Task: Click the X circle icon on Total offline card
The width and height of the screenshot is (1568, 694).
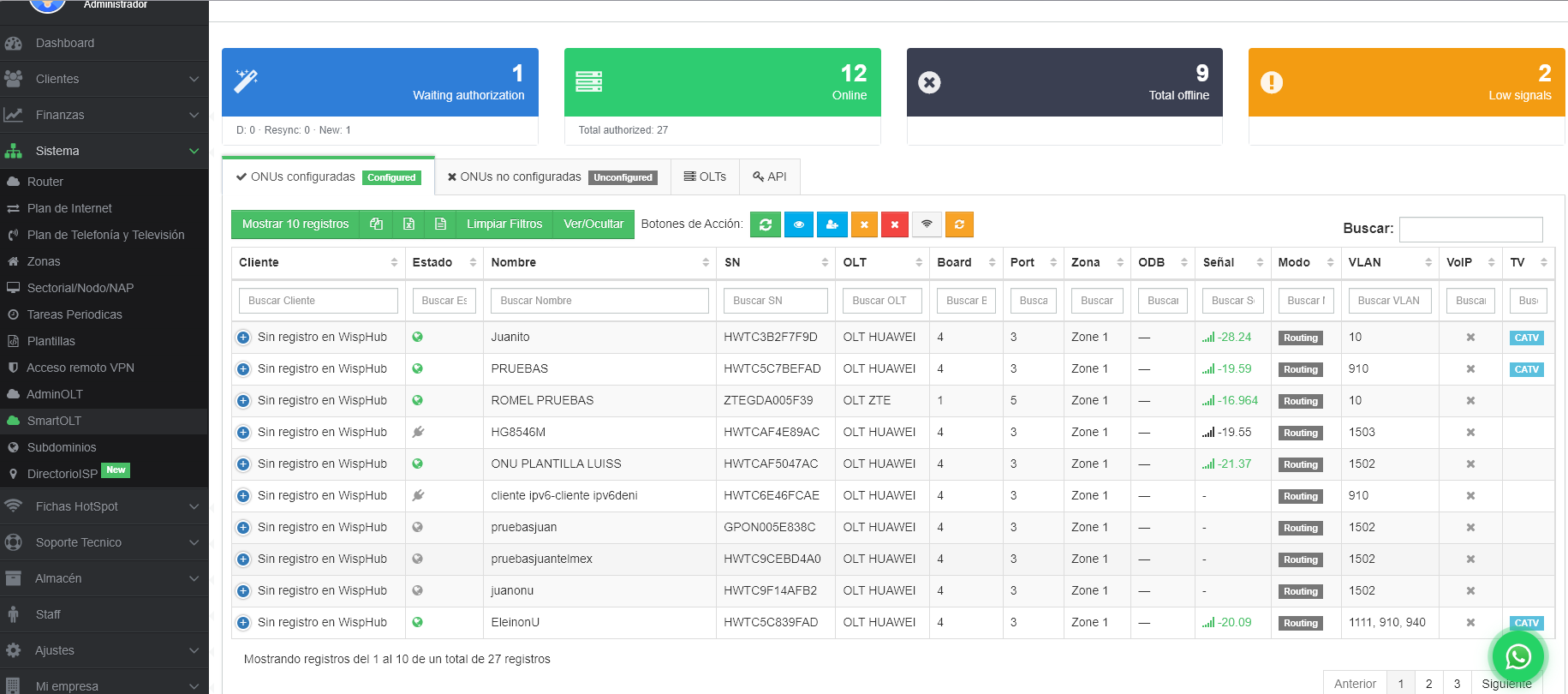Action: tap(929, 82)
